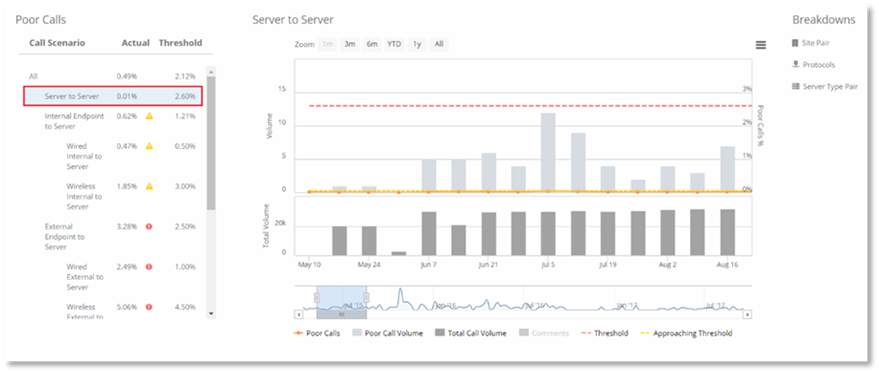
Task: Toggle Total Call Volume legend entry
Action: [x=471, y=333]
